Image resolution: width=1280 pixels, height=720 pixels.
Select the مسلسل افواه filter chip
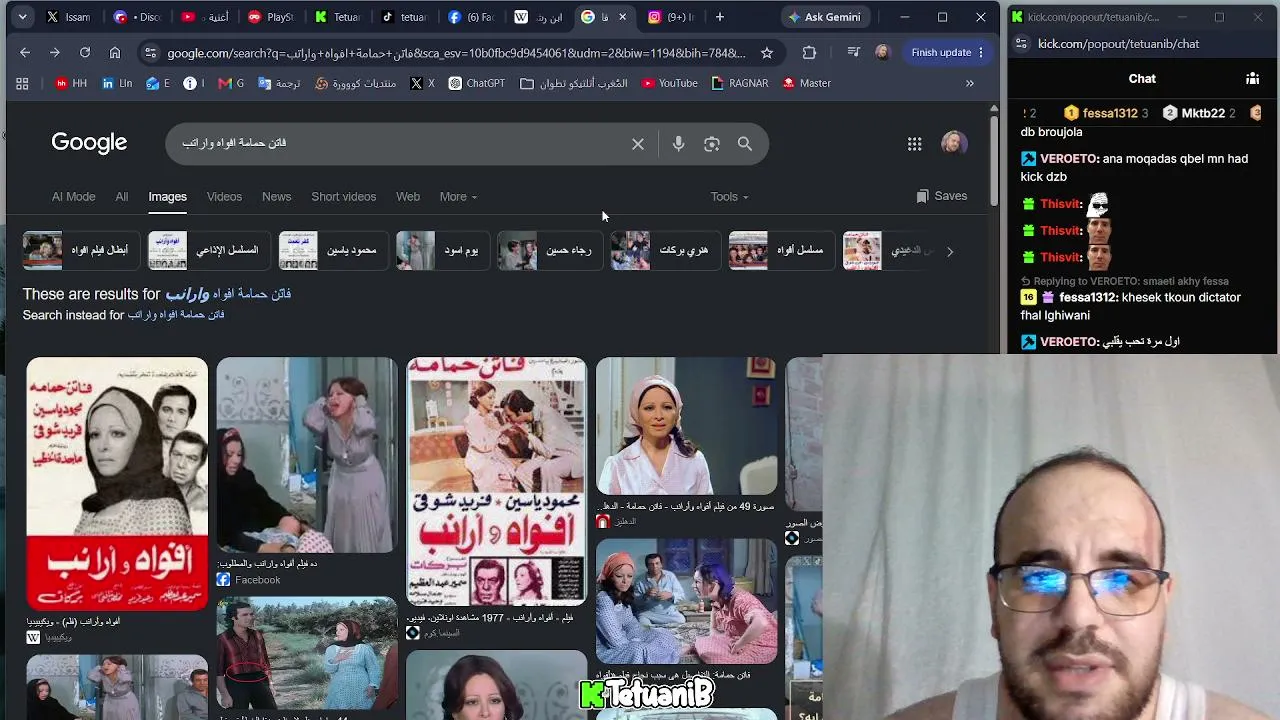(781, 251)
